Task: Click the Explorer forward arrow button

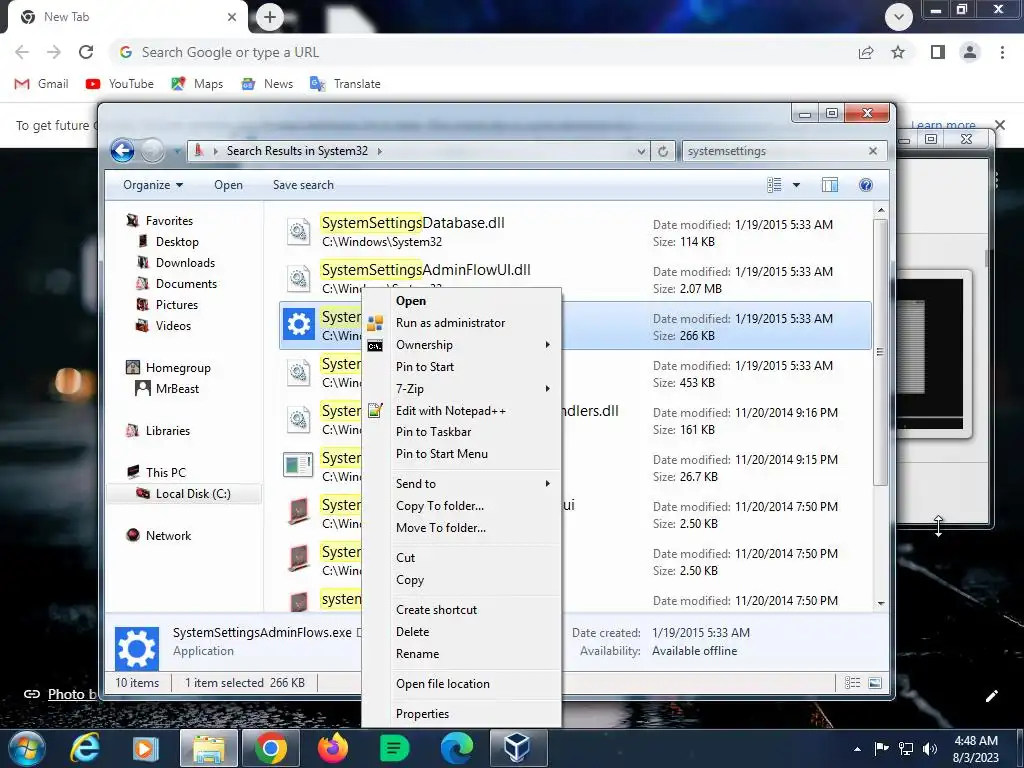Action: coord(153,151)
